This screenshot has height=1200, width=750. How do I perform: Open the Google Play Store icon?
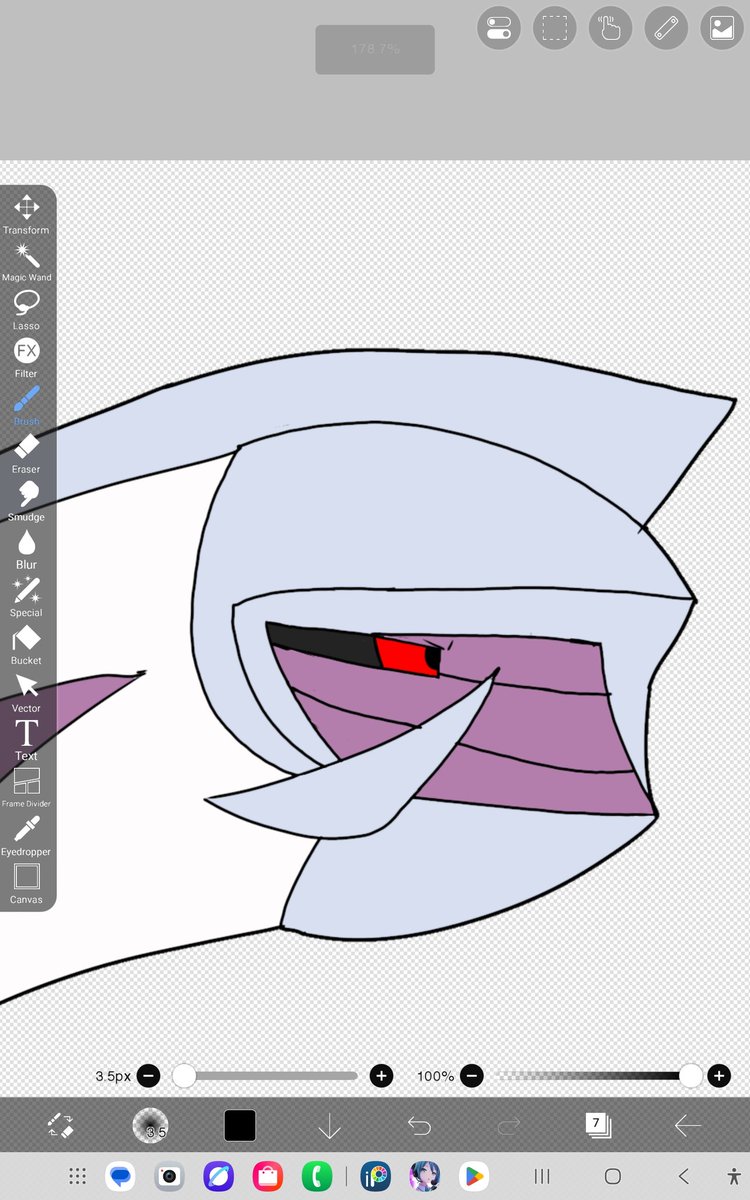click(474, 1177)
